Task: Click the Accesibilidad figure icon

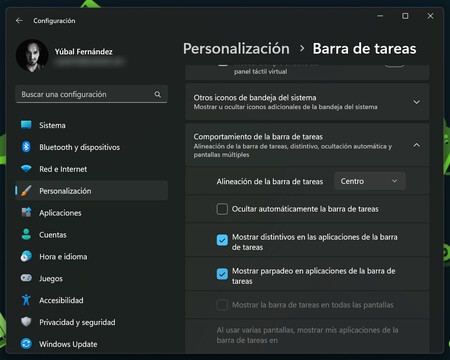Action: 26,300
